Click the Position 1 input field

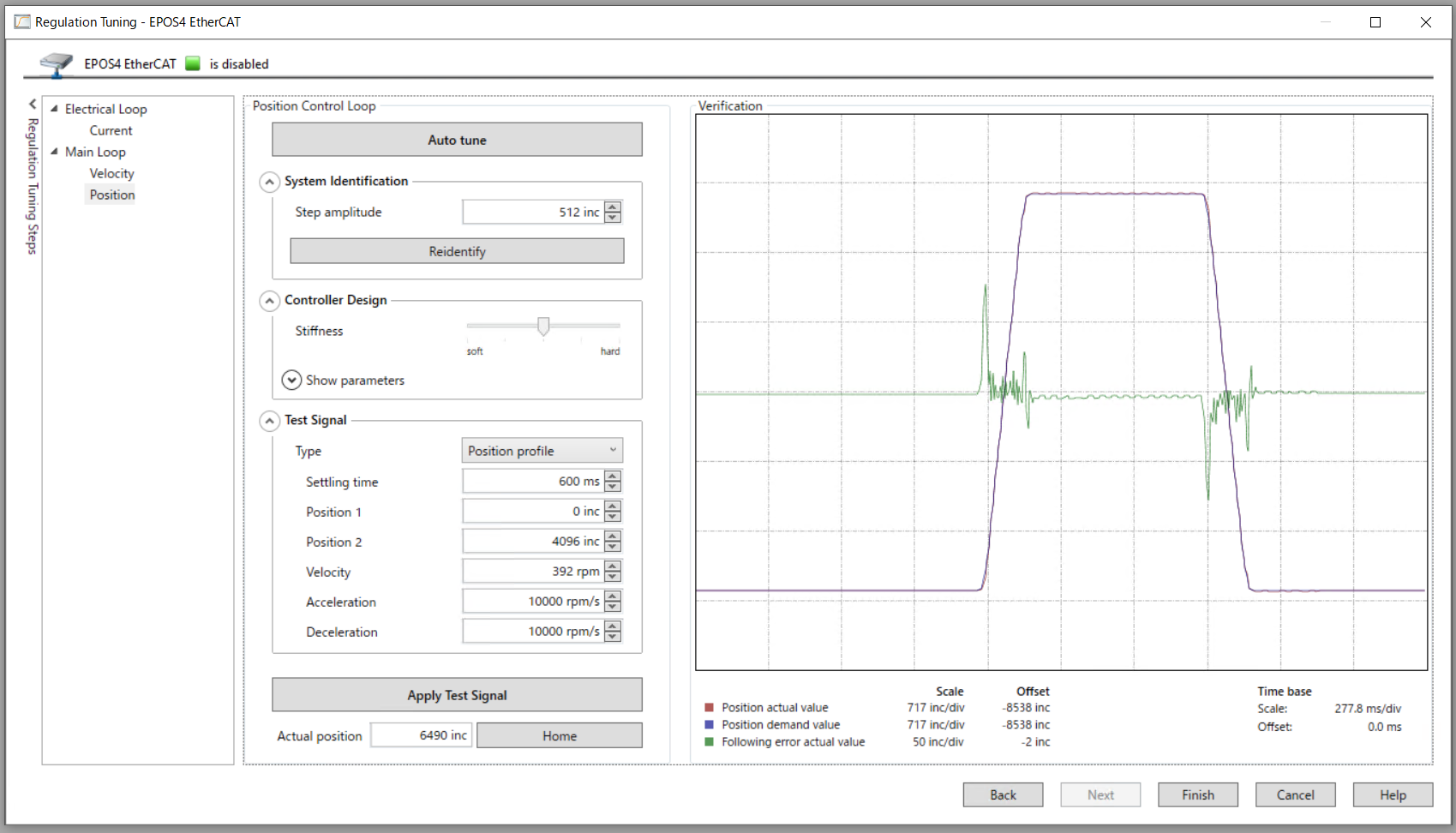tap(532, 512)
